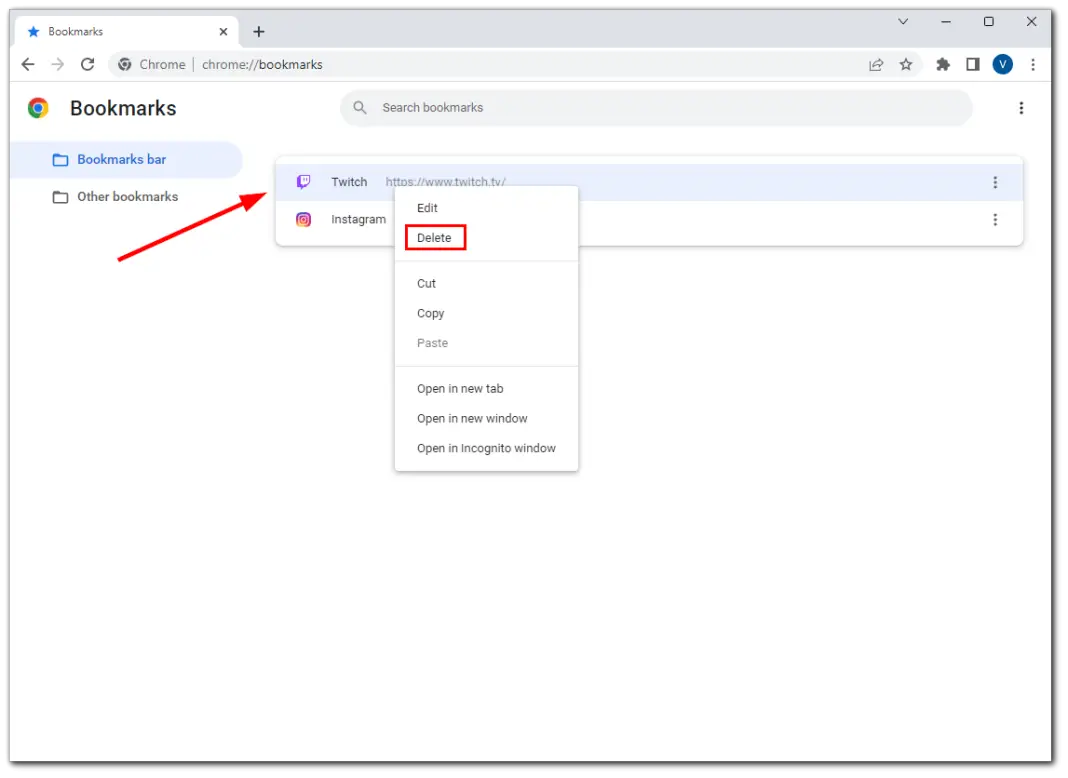The height and width of the screenshot is (778, 1068).
Task: Open the Bookmarks page organize menu
Action: point(1021,107)
